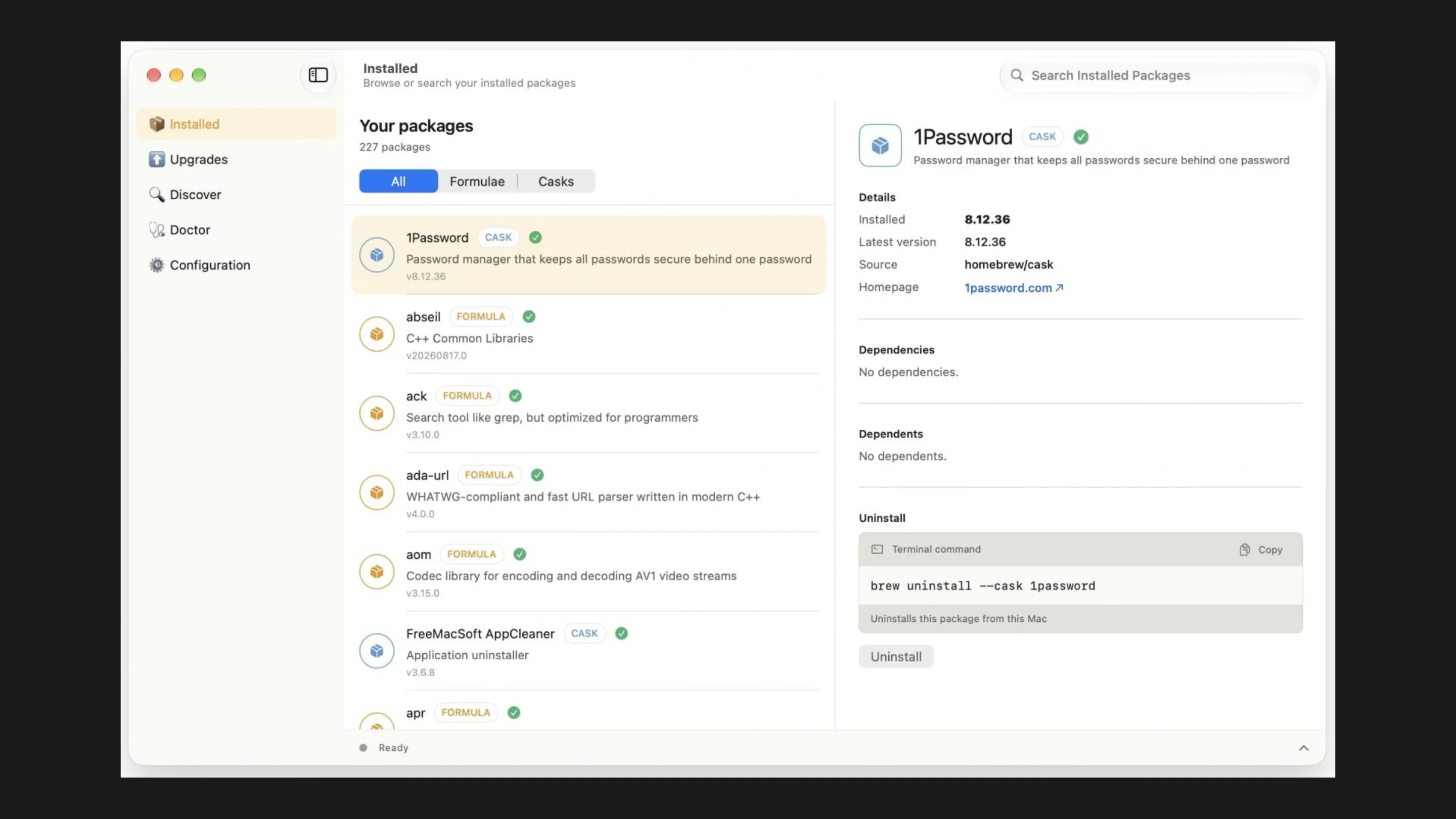This screenshot has width=1456, height=819.
Task: Click the "v3.10.0" version under ack
Action: tap(423, 435)
